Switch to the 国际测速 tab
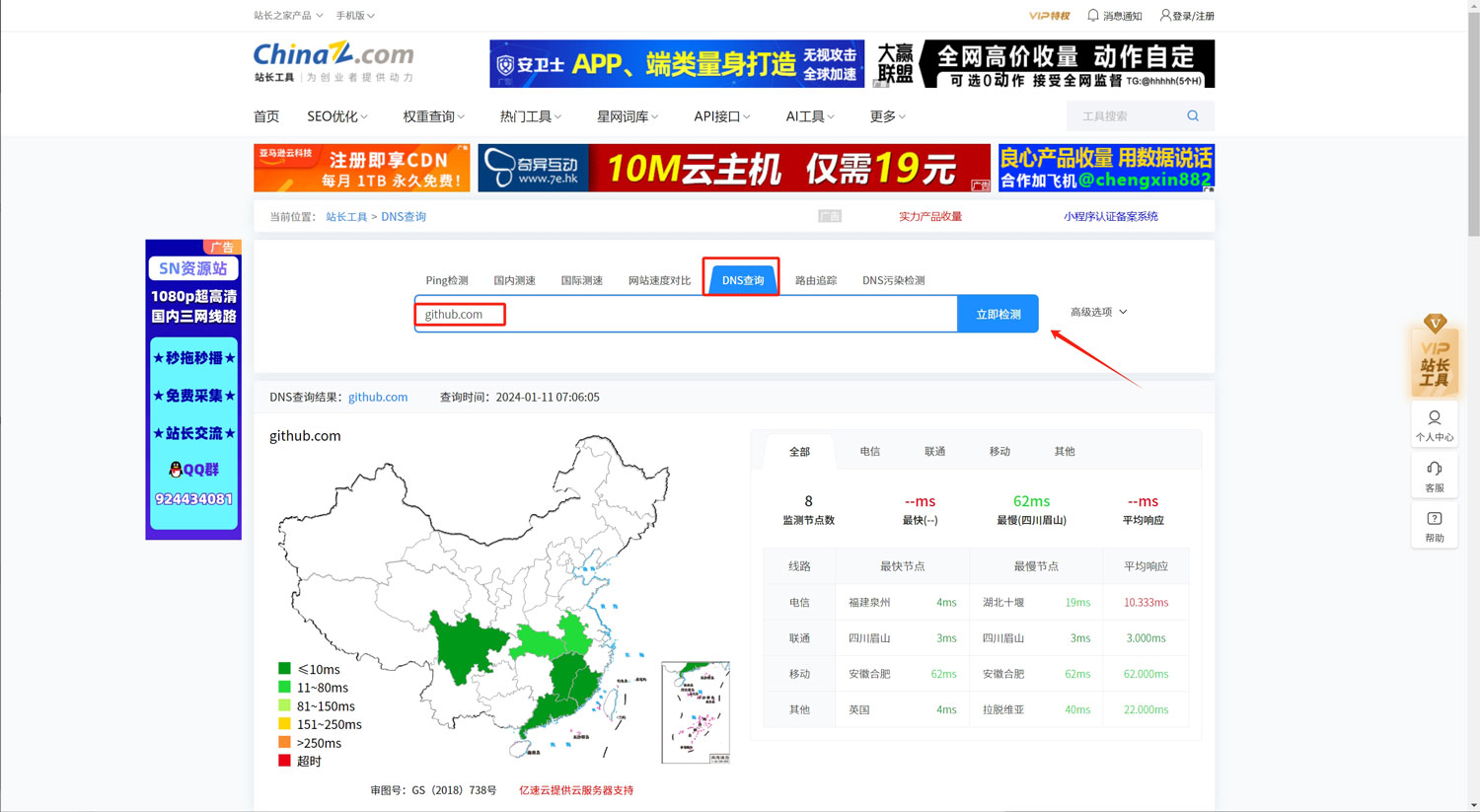Image resolution: width=1480 pixels, height=812 pixels. (x=581, y=280)
